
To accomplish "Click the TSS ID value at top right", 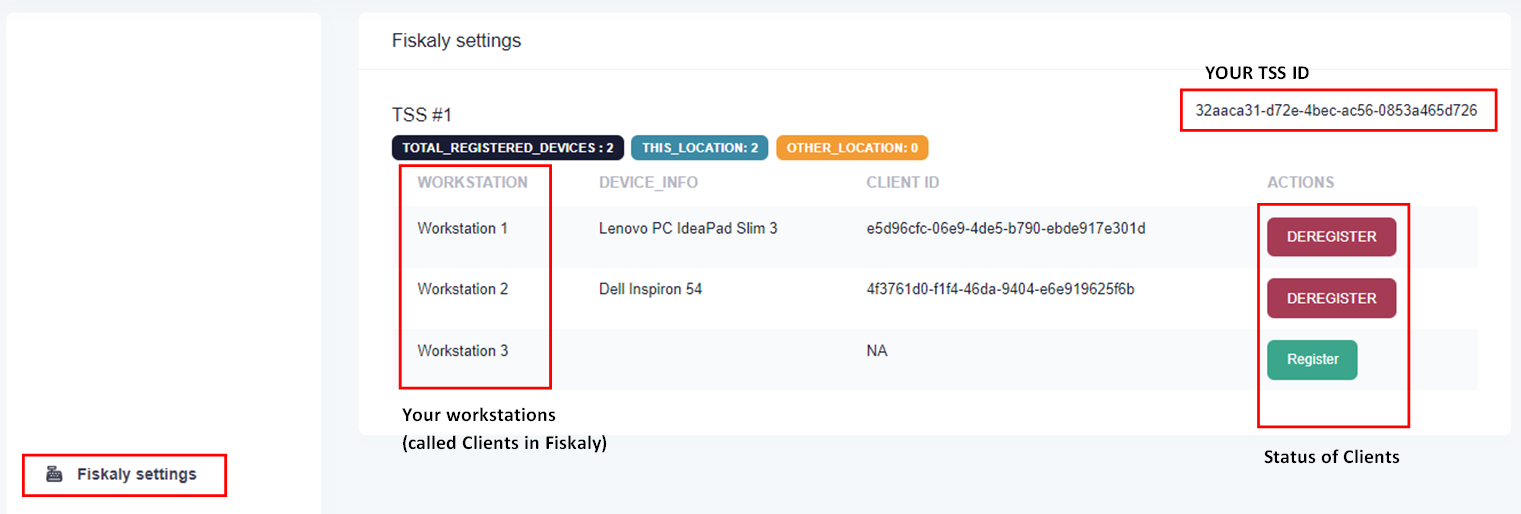I will [x=1336, y=110].
